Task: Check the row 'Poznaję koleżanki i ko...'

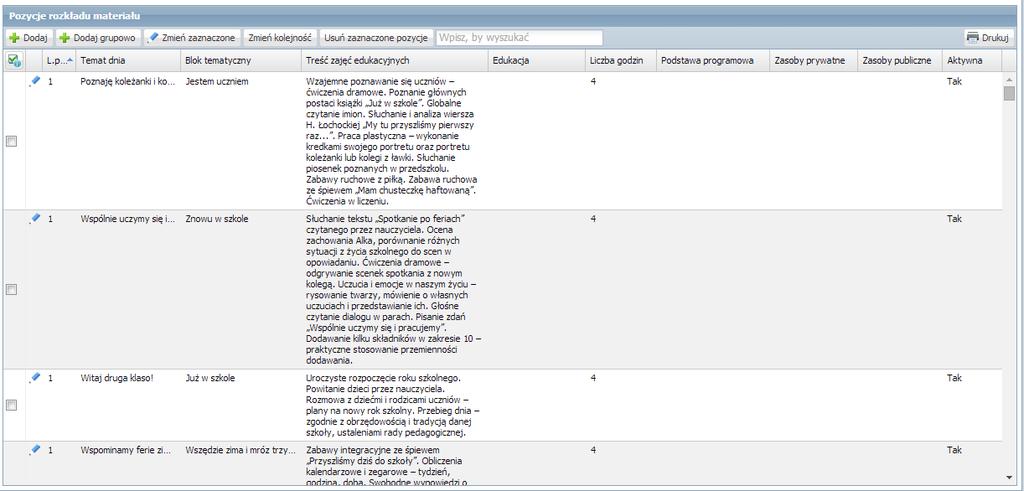Action: coord(11,142)
